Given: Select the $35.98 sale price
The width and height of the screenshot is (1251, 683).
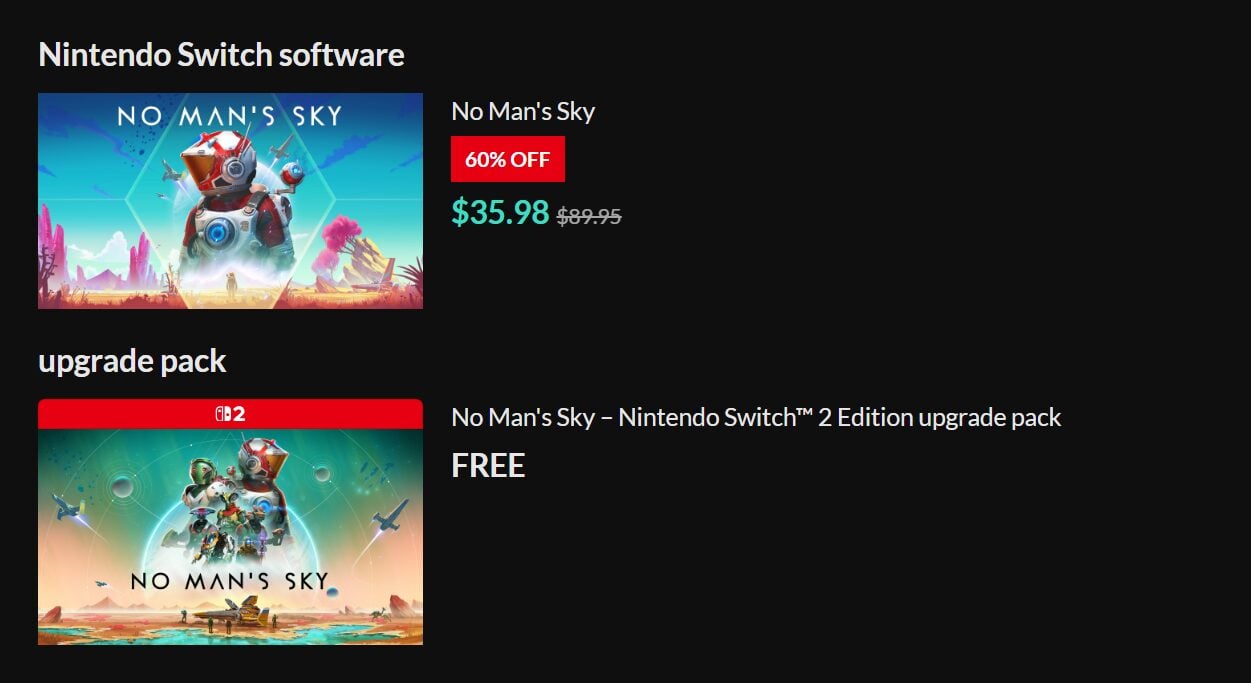Looking at the screenshot, I should pos(500,212).
